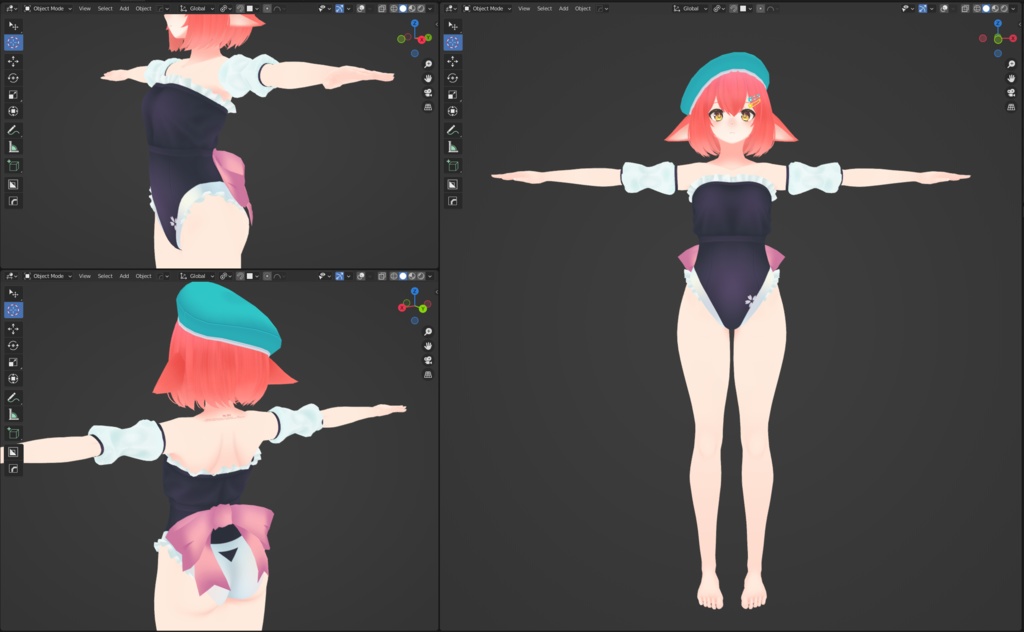Open Global orientation dropdown in the top-left viewport
The height and width of the screenshot is (632, 1024).
click(197, 8)
